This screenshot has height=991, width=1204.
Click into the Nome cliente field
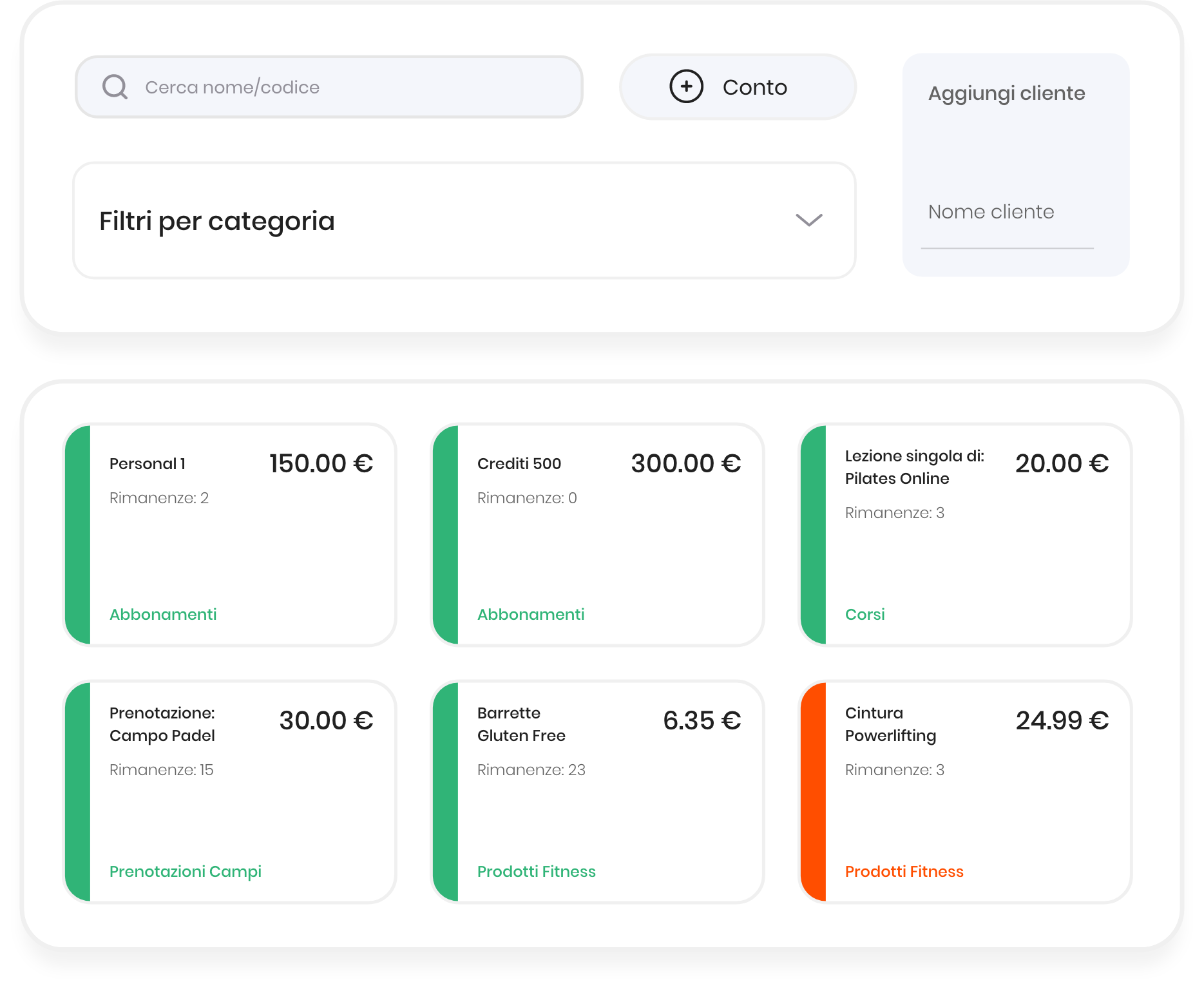click(1007, 213)
